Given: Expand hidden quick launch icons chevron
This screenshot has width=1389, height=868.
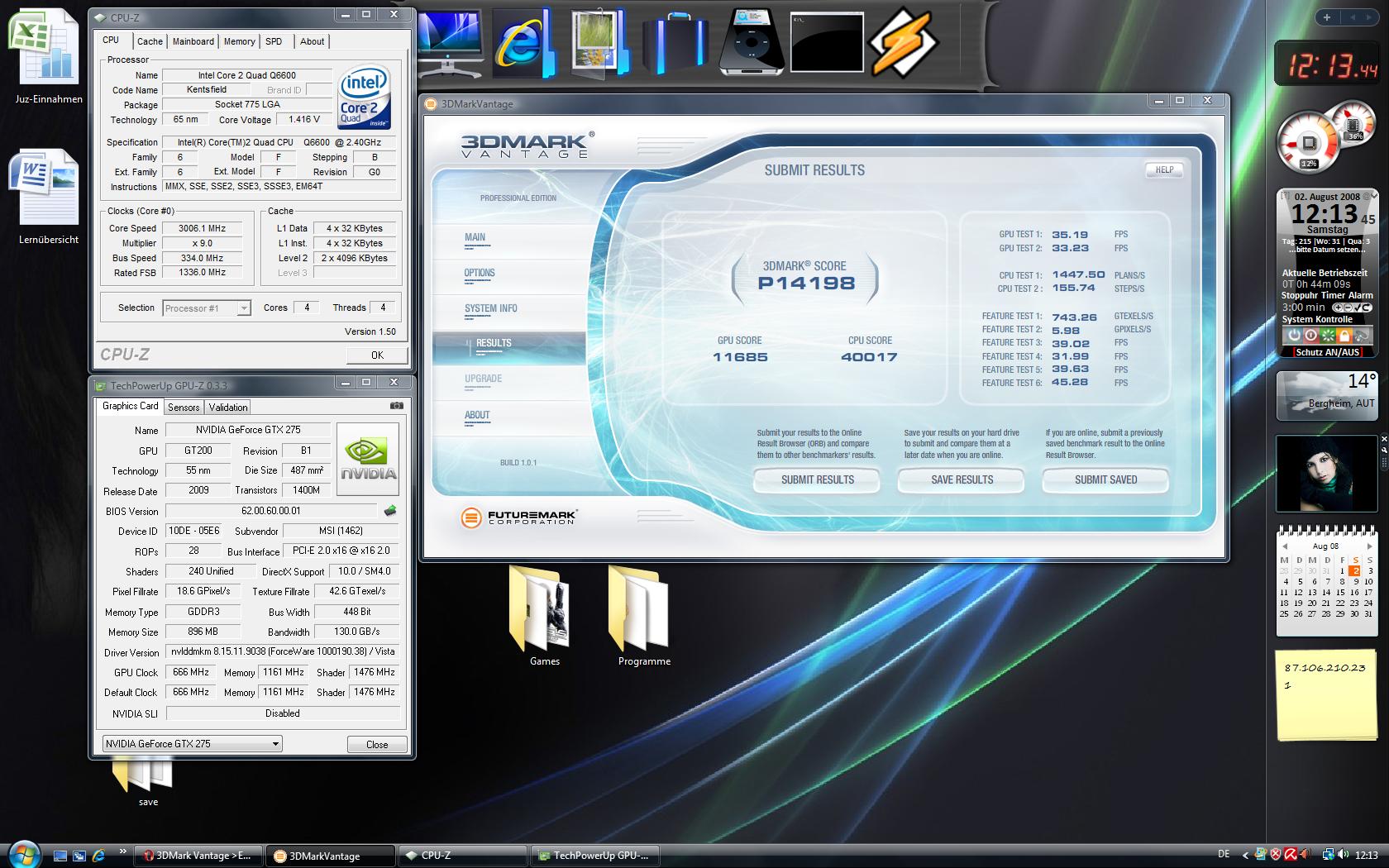Looking at the screenshot, I should click(x=123, y=851).
